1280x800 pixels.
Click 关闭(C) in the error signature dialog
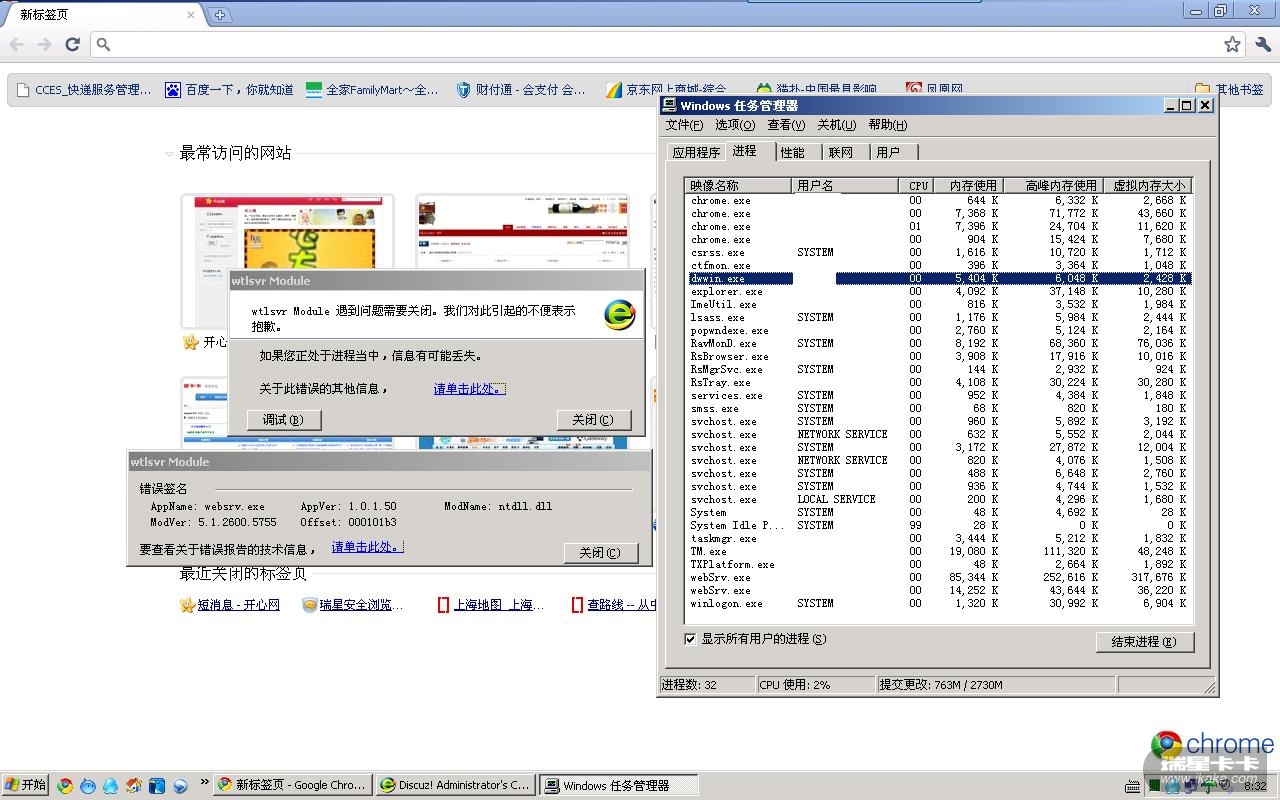(600, 552)
